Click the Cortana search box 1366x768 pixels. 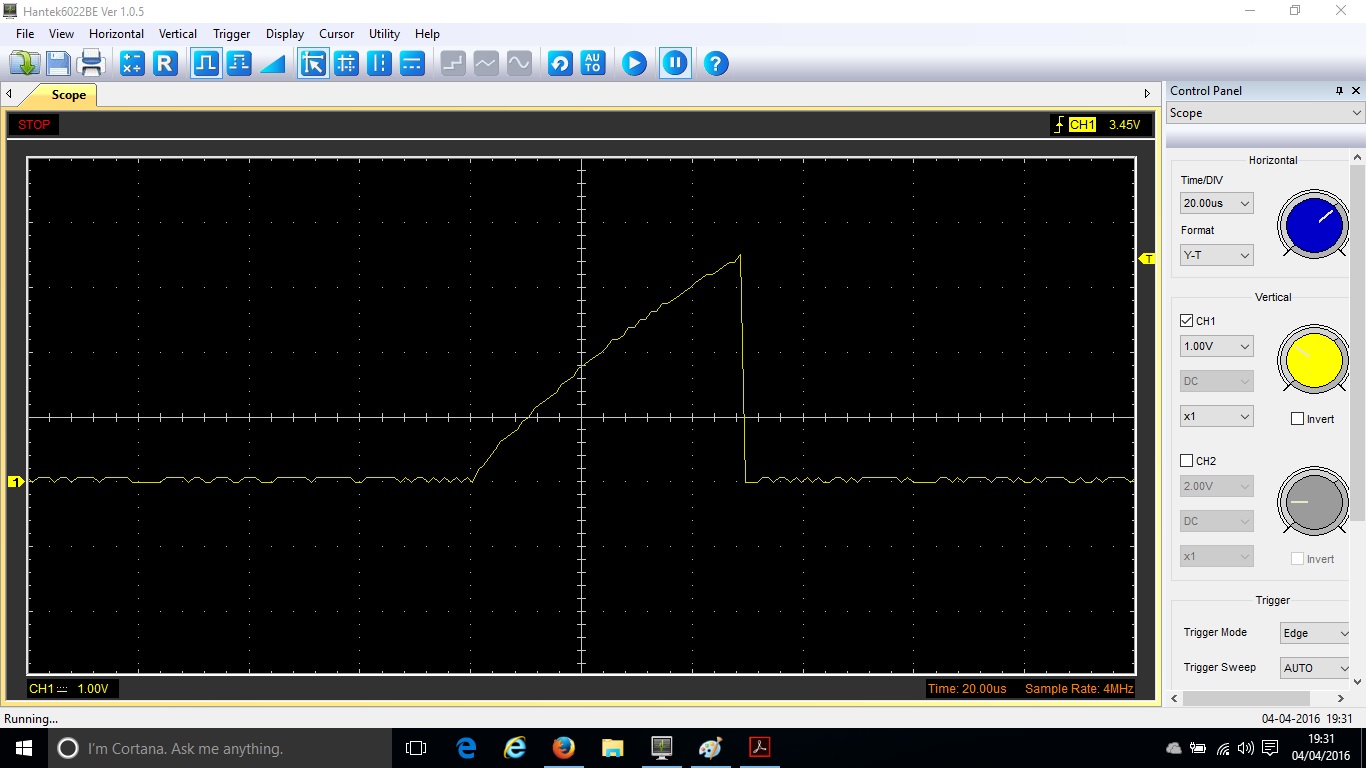[x=220, y=748]
